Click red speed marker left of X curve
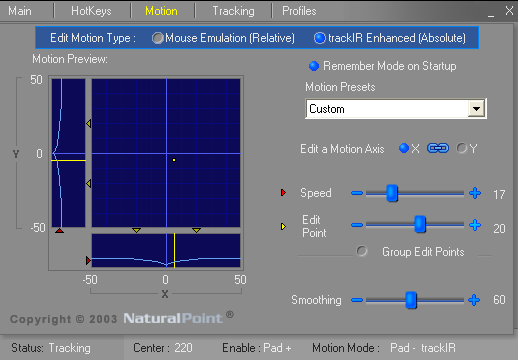This screenshot has height=360, width=518. pos(88,260)
